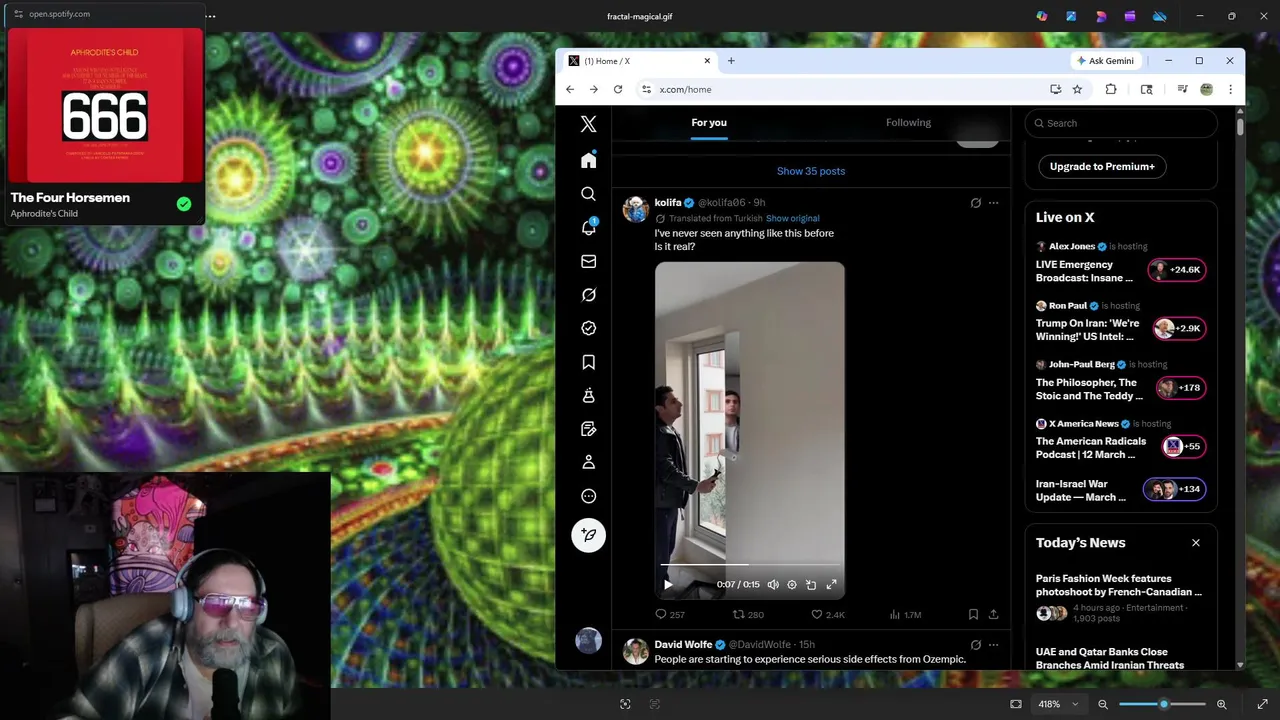
Task: Open Explore search in X sidebar
Action: [588, 194]
